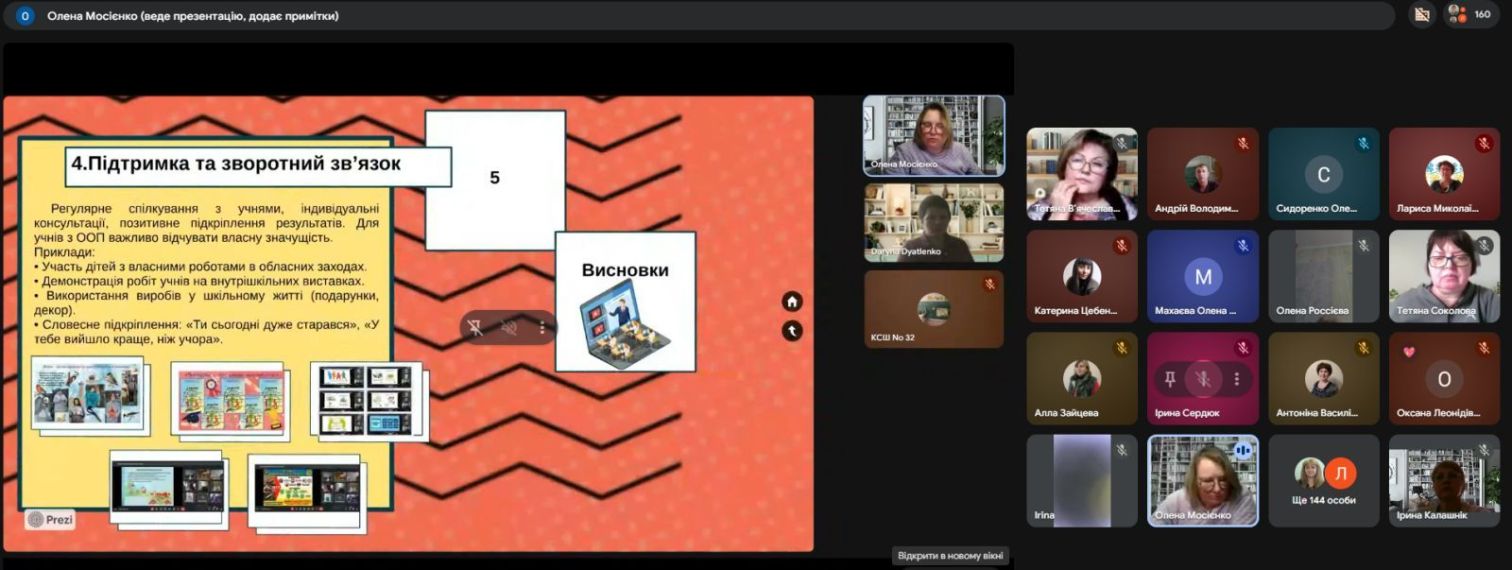Unpin the shared presentation
Viewport: 1512px width, 570px height.
(476, 327)
